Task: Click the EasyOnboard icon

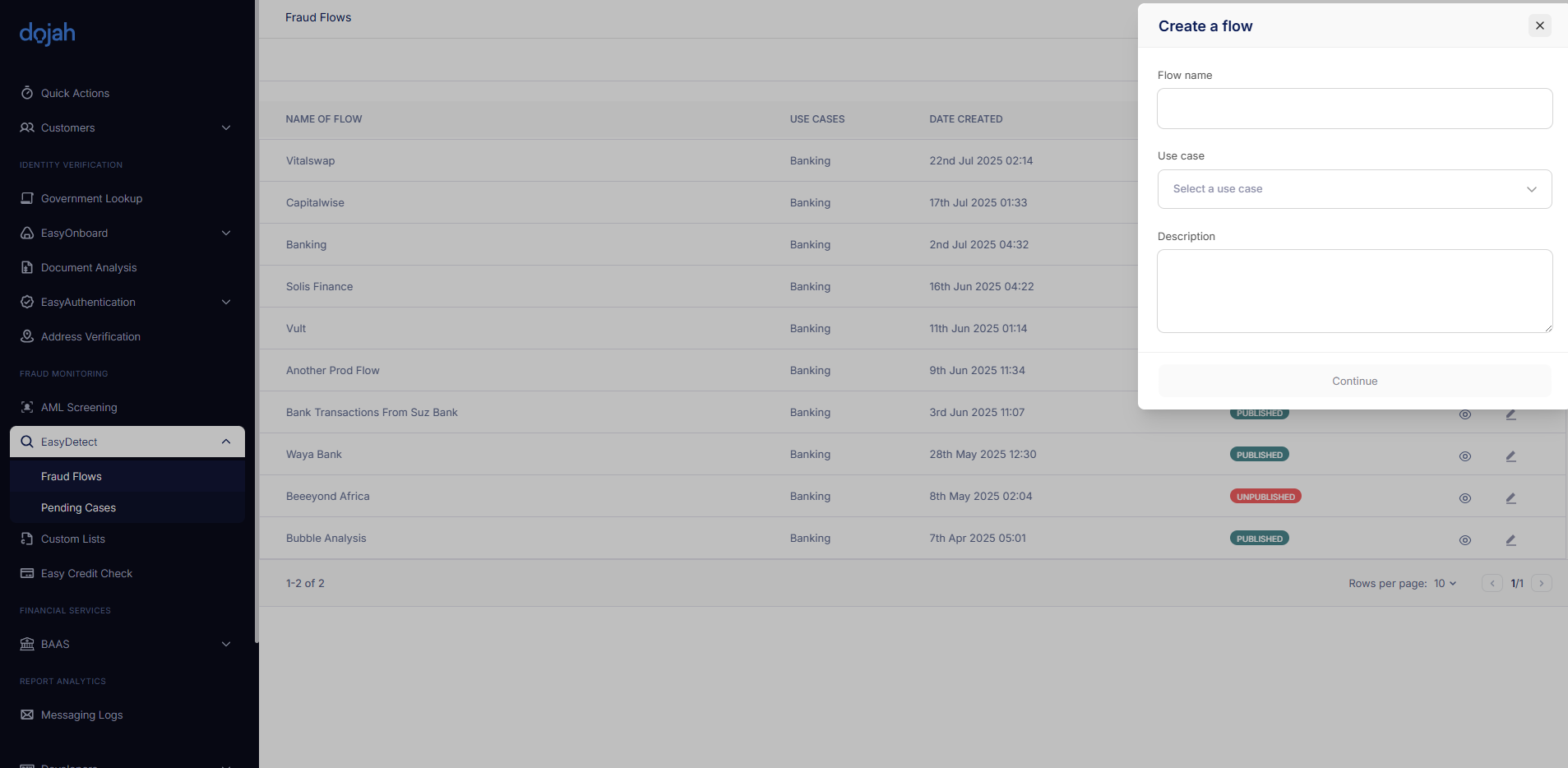Action: (27, 233)
